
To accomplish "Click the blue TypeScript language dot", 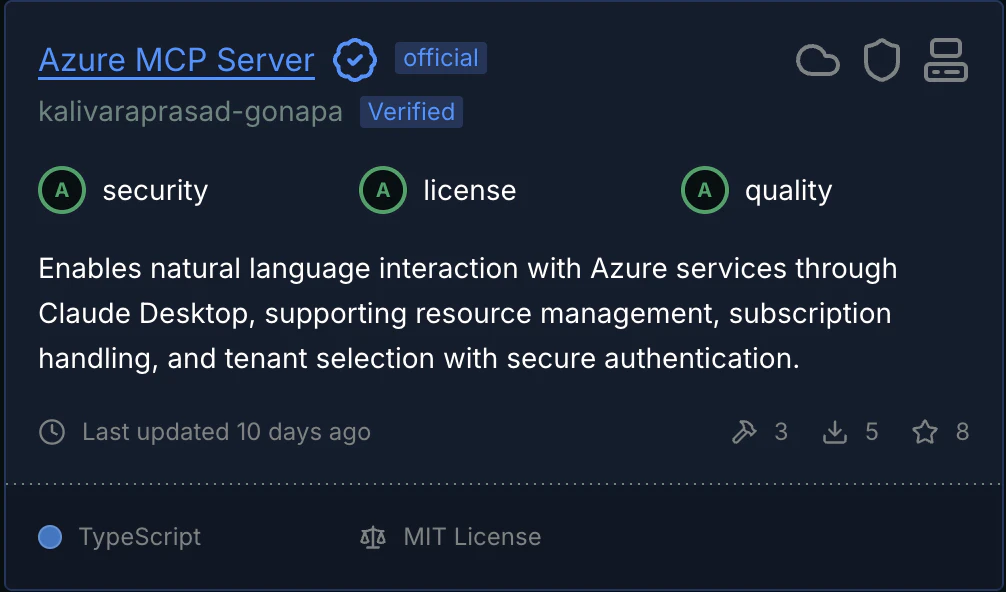I will click(x=50, y=537).
